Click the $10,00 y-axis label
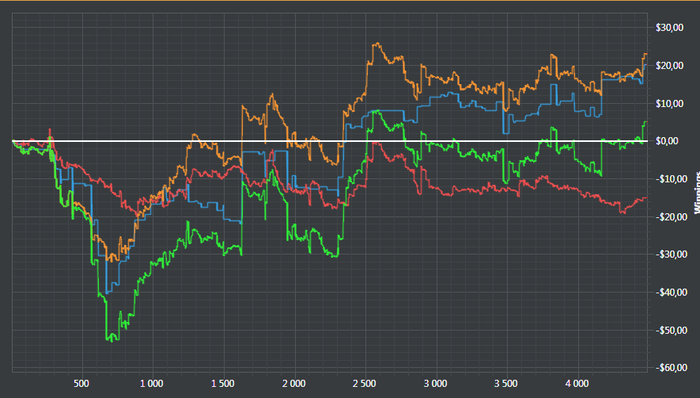This screenshot has width=700, height=398. 669,104
